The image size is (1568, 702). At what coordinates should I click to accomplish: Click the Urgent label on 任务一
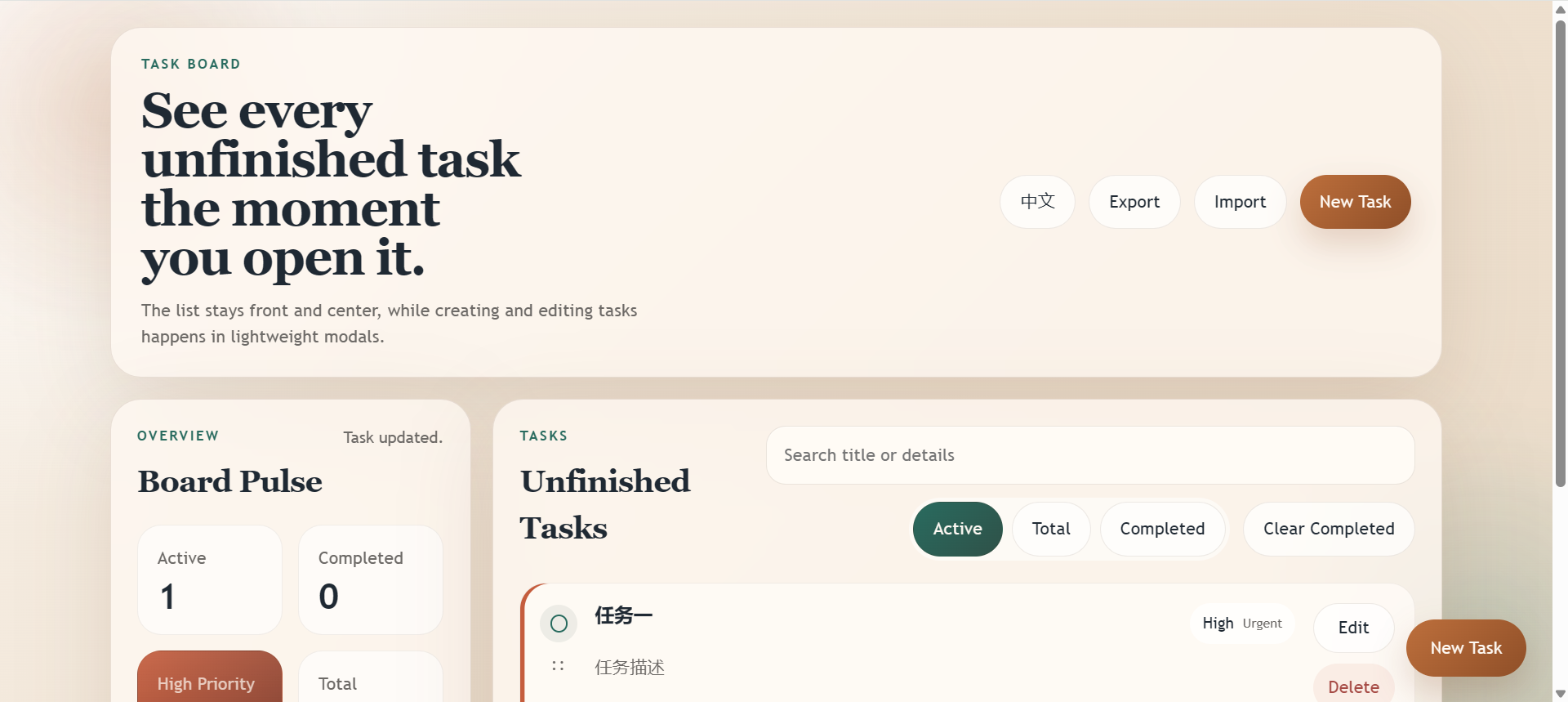(1262, 624)
